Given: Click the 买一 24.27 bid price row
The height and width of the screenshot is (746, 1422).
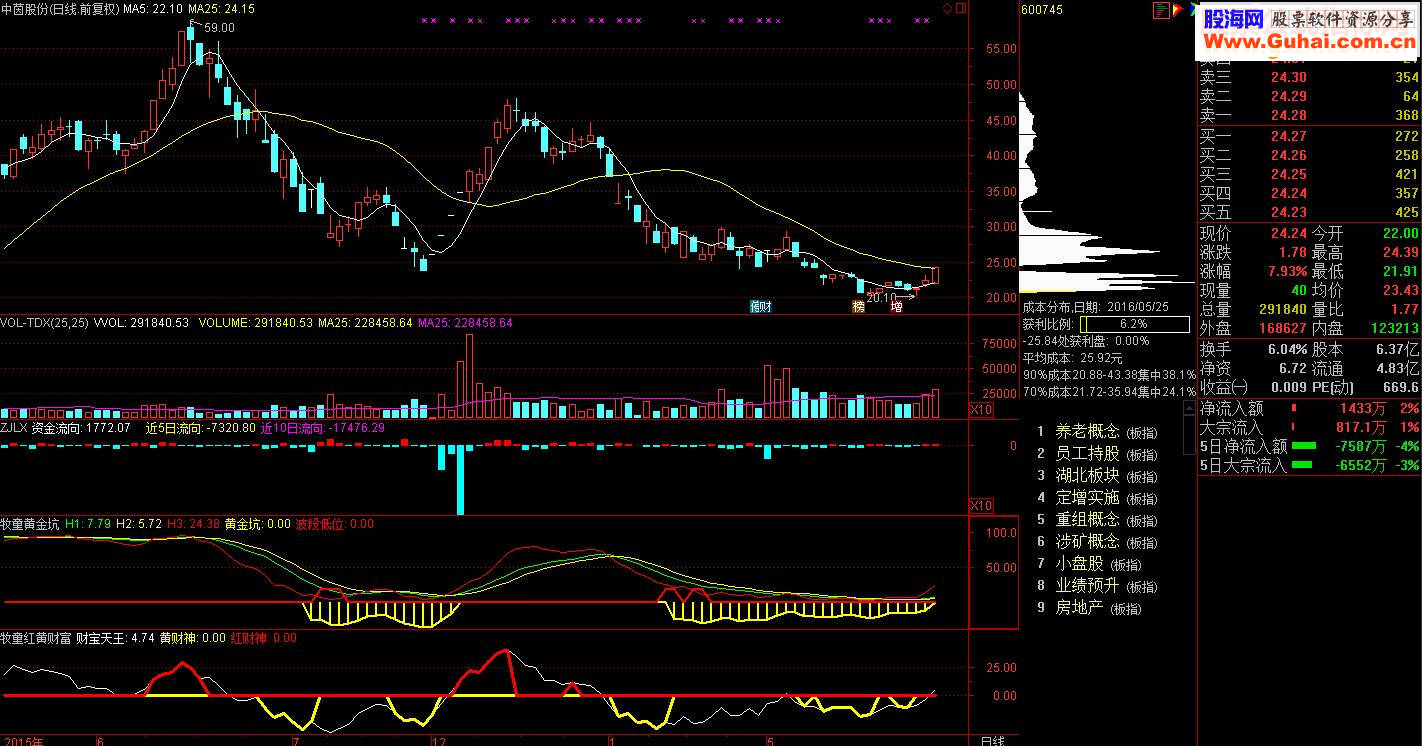Looking at the screenshot, I should pyautogui.click(x=1309, y=136).
